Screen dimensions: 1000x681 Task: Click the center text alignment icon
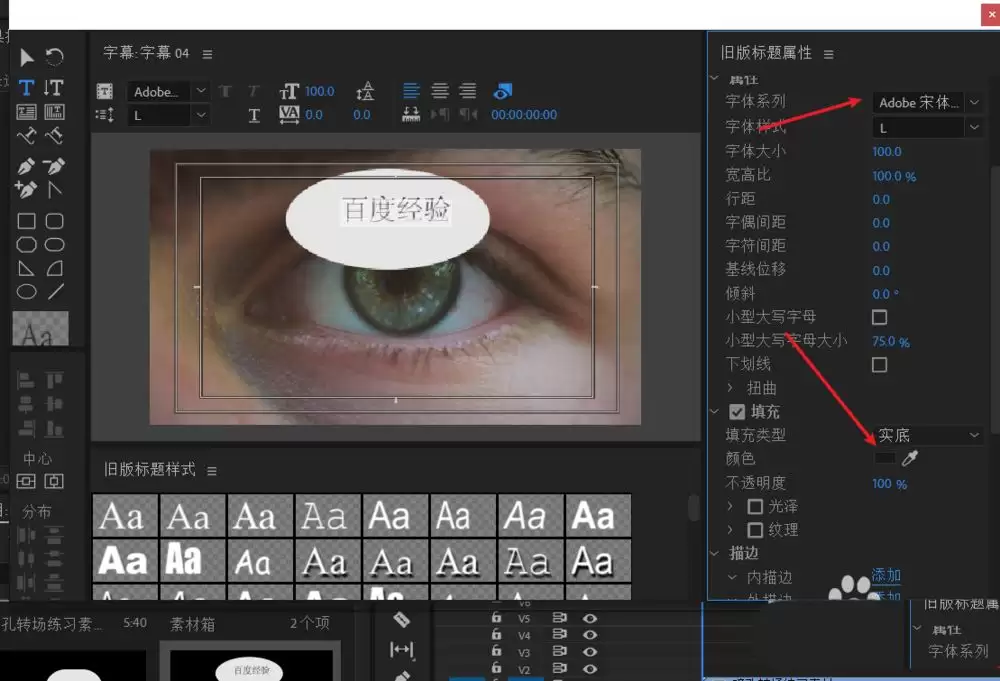click(440, 91)
